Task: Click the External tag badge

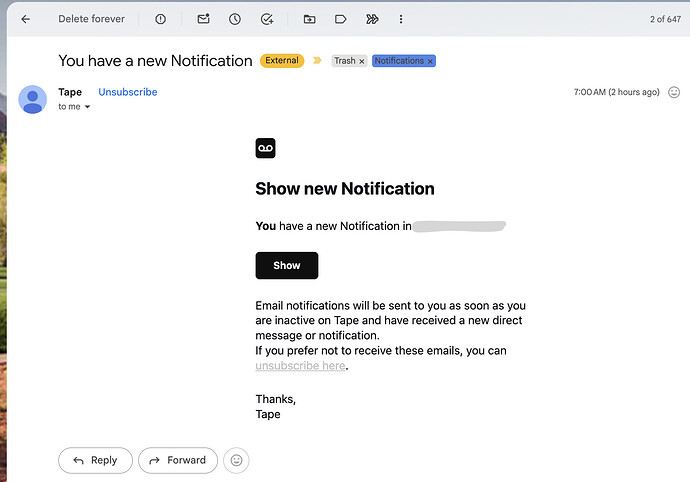Action: pos(282,60)
